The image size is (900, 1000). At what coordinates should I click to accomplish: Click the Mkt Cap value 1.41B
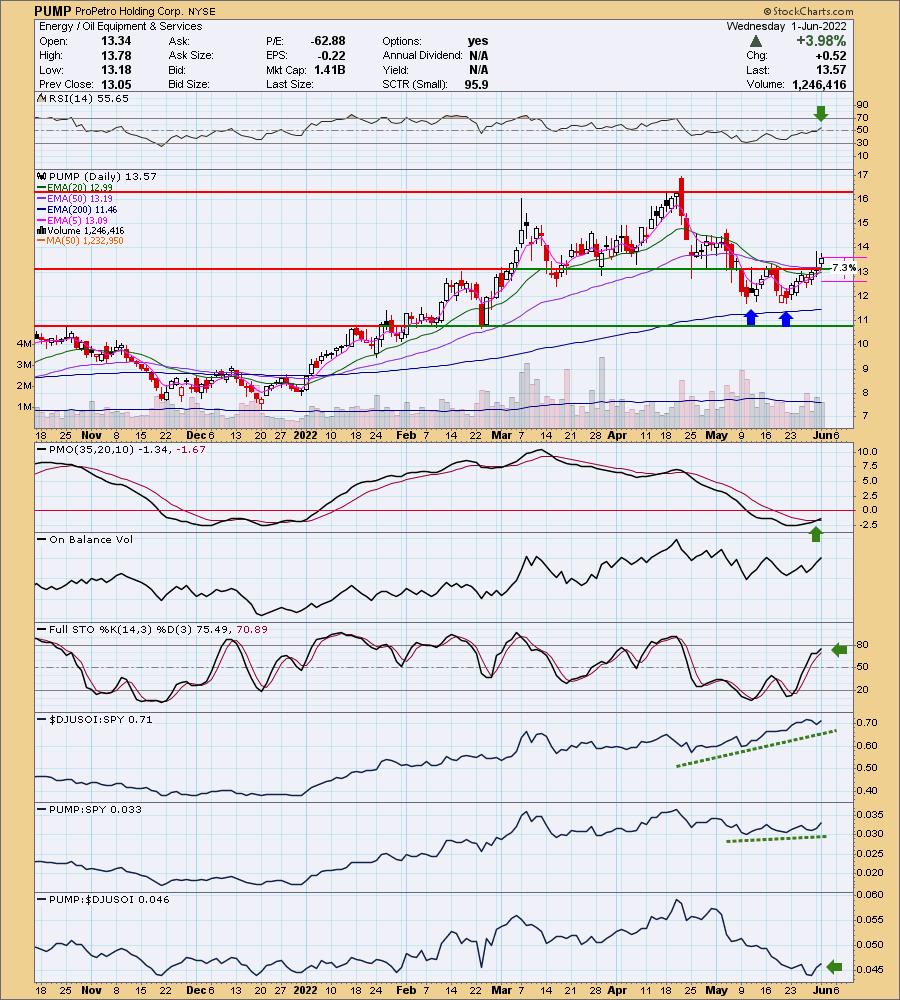point(330,70)
